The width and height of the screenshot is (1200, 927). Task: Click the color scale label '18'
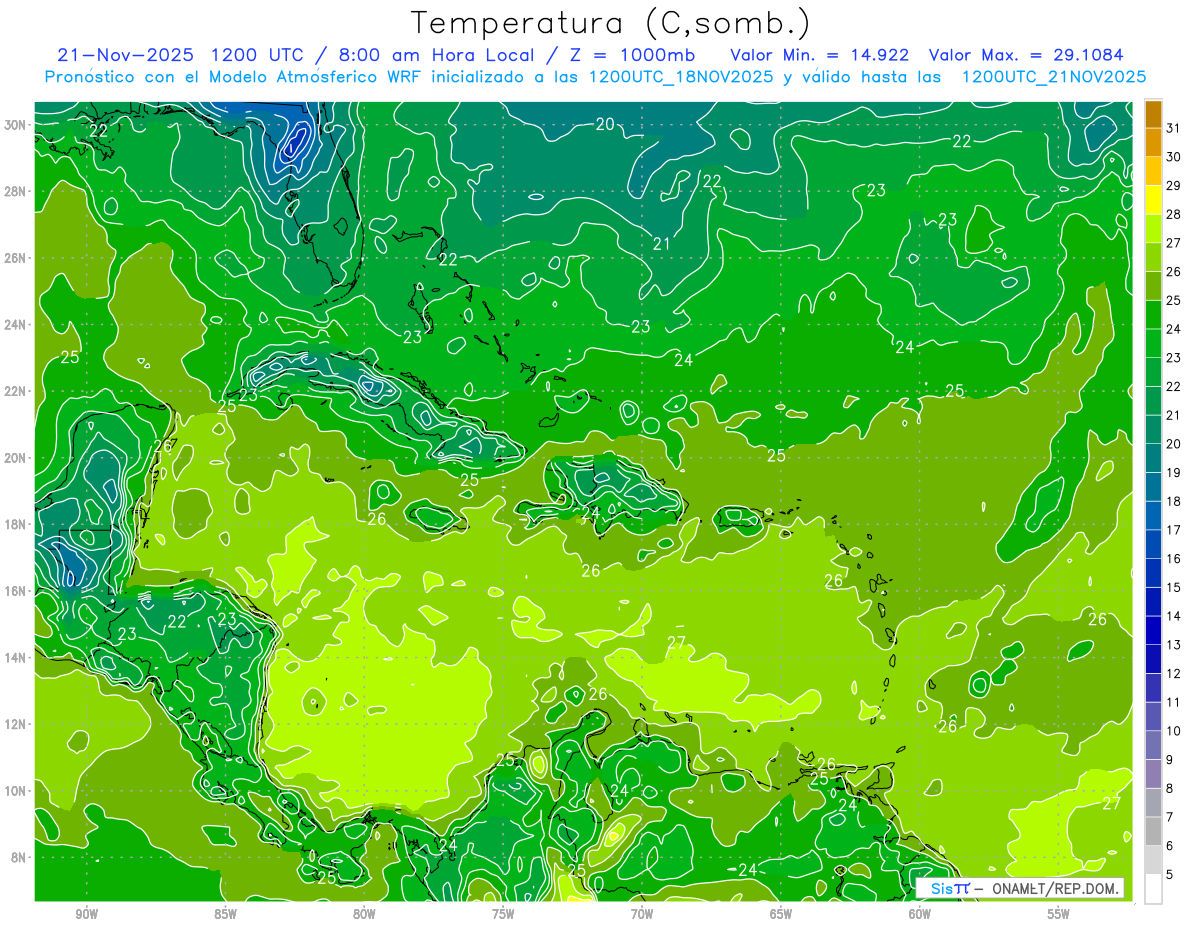pos(1173,501)
